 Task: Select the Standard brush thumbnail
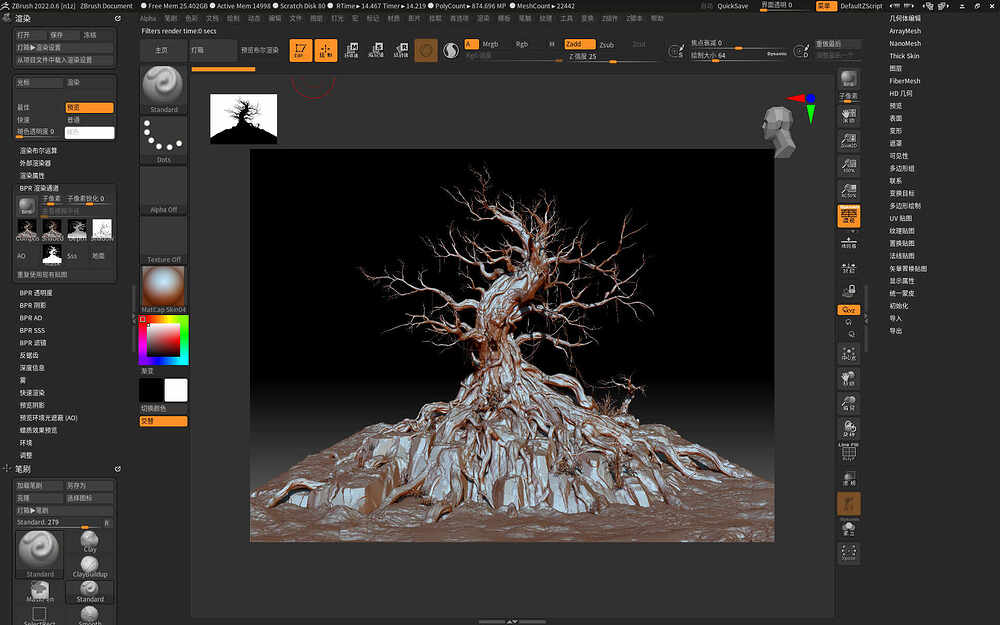pos(163,87)
